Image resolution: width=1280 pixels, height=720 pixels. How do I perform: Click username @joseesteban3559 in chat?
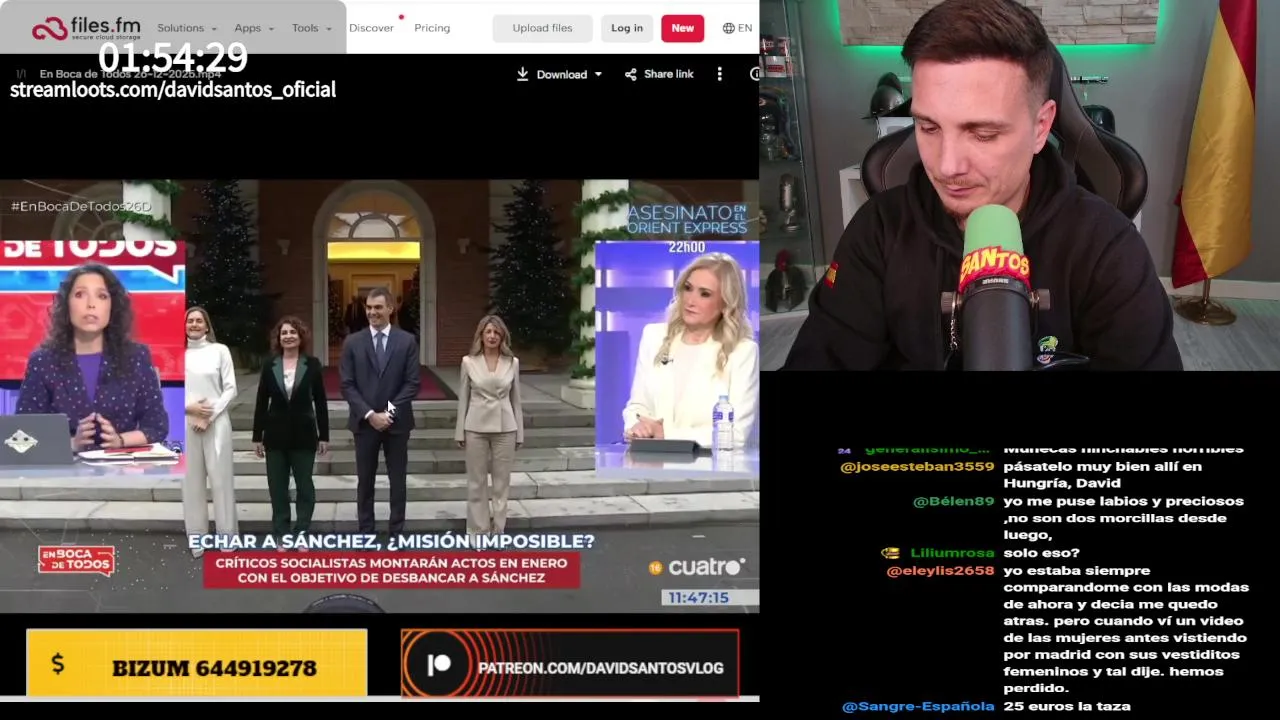pos(917,466)
